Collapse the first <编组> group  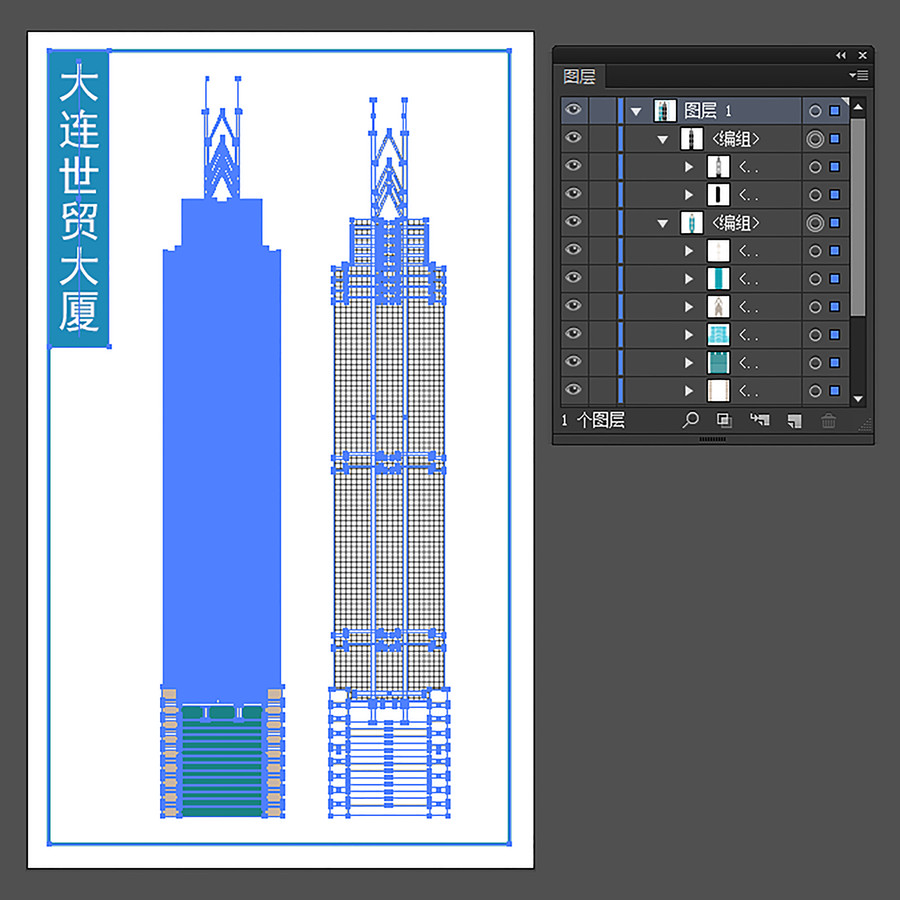[x=663, y=139]
